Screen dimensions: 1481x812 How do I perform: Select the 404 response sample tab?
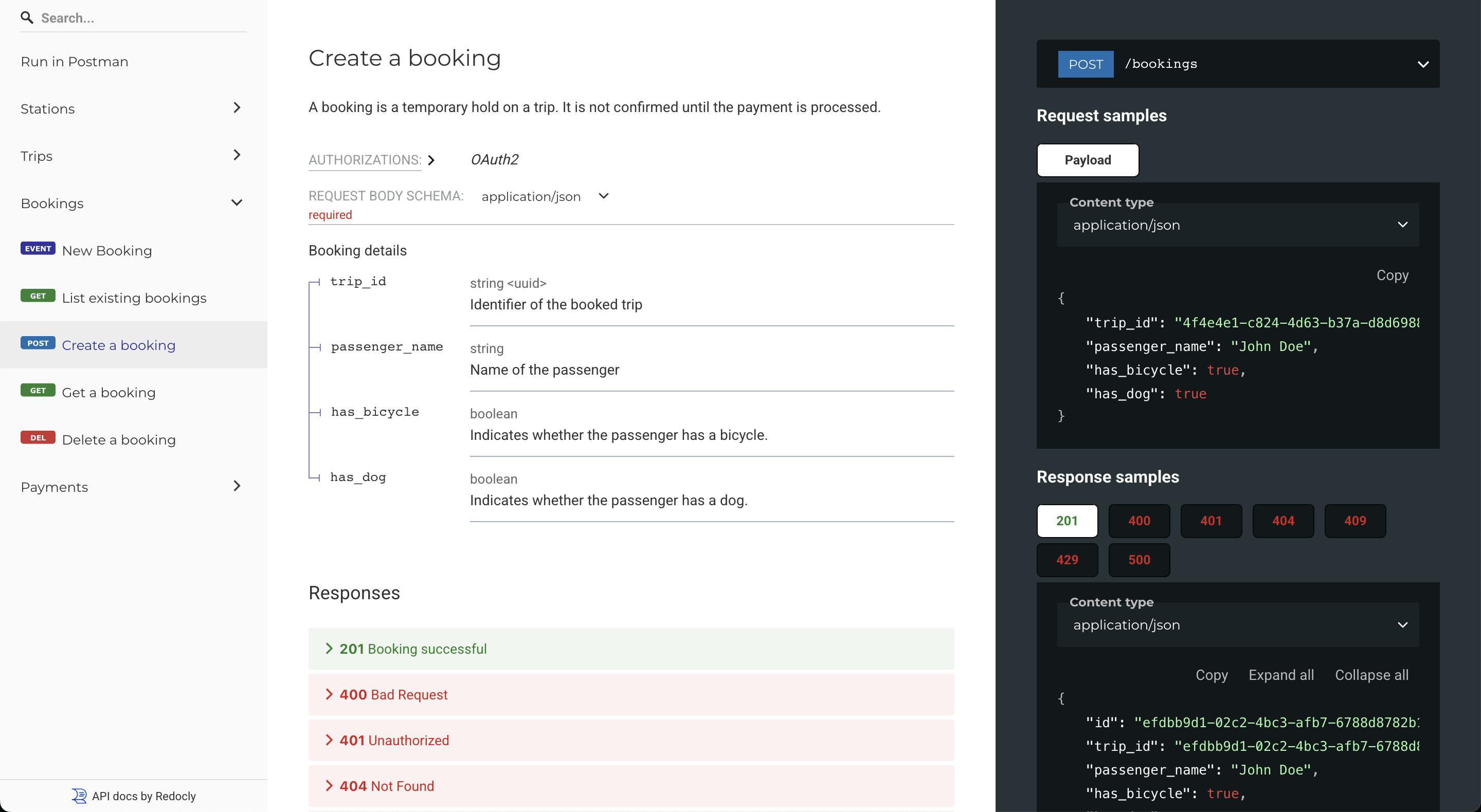(1283, 521)
